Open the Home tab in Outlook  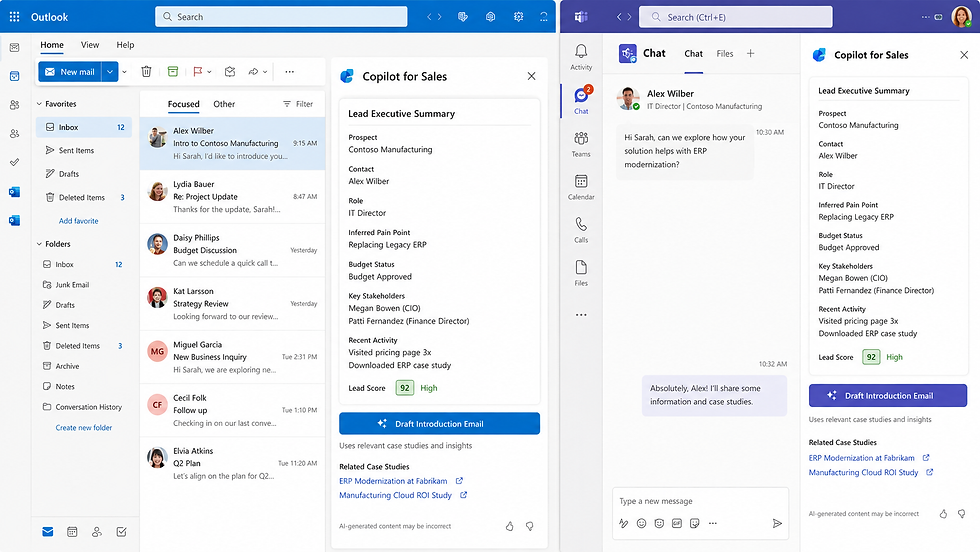[52, 45]
